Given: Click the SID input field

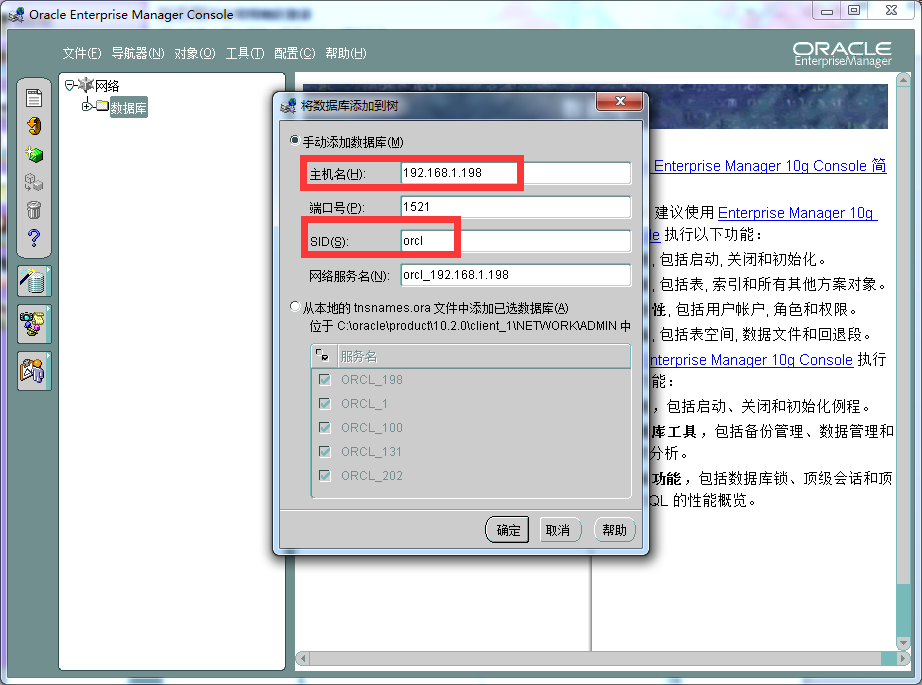Looking at the screenshot, I should (516, 241).
